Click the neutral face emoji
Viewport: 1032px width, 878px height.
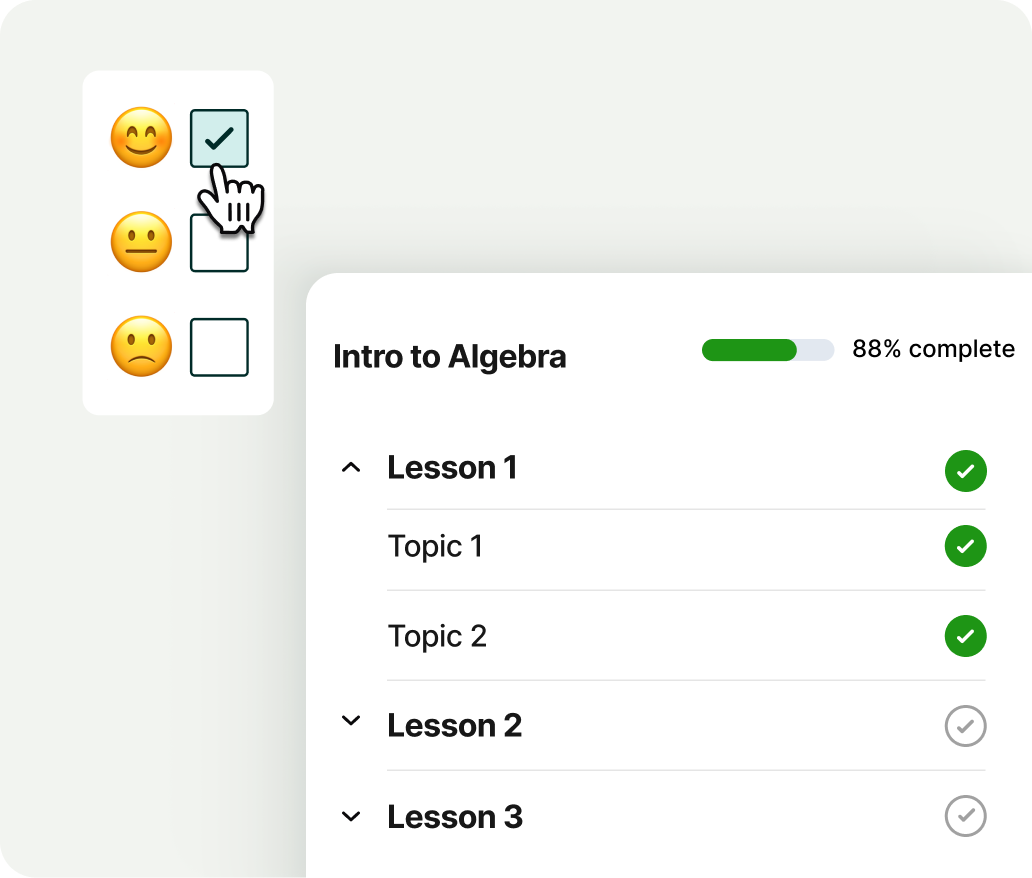click(x=141, y=242)
